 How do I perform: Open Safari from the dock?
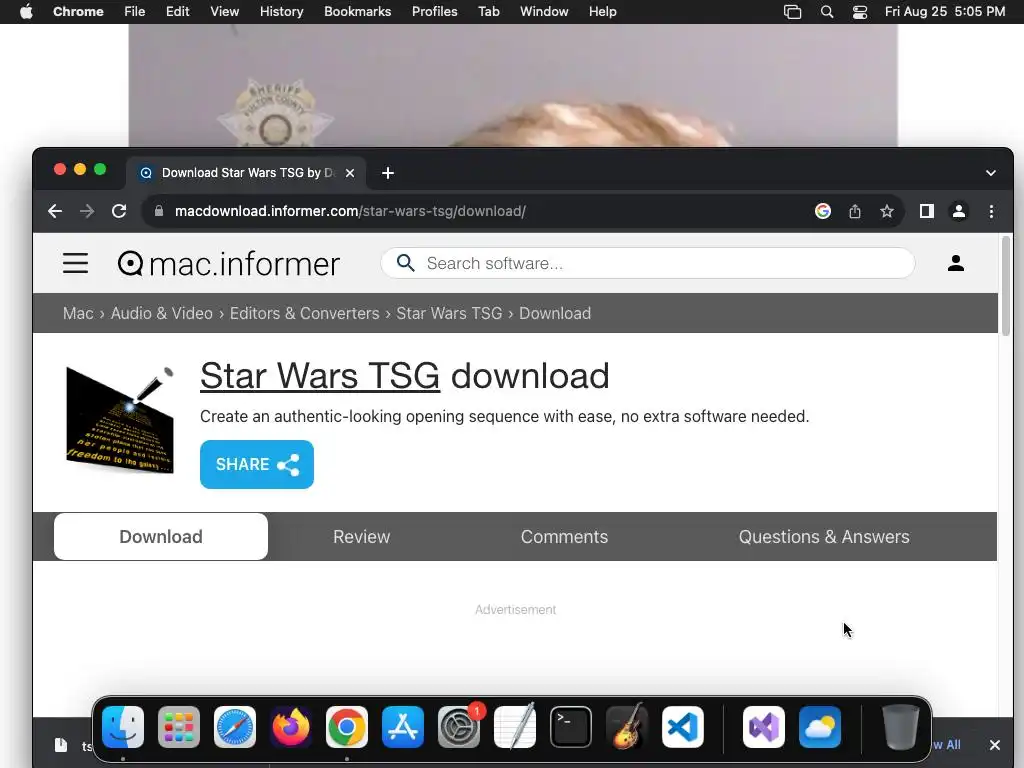coord(235,727)
